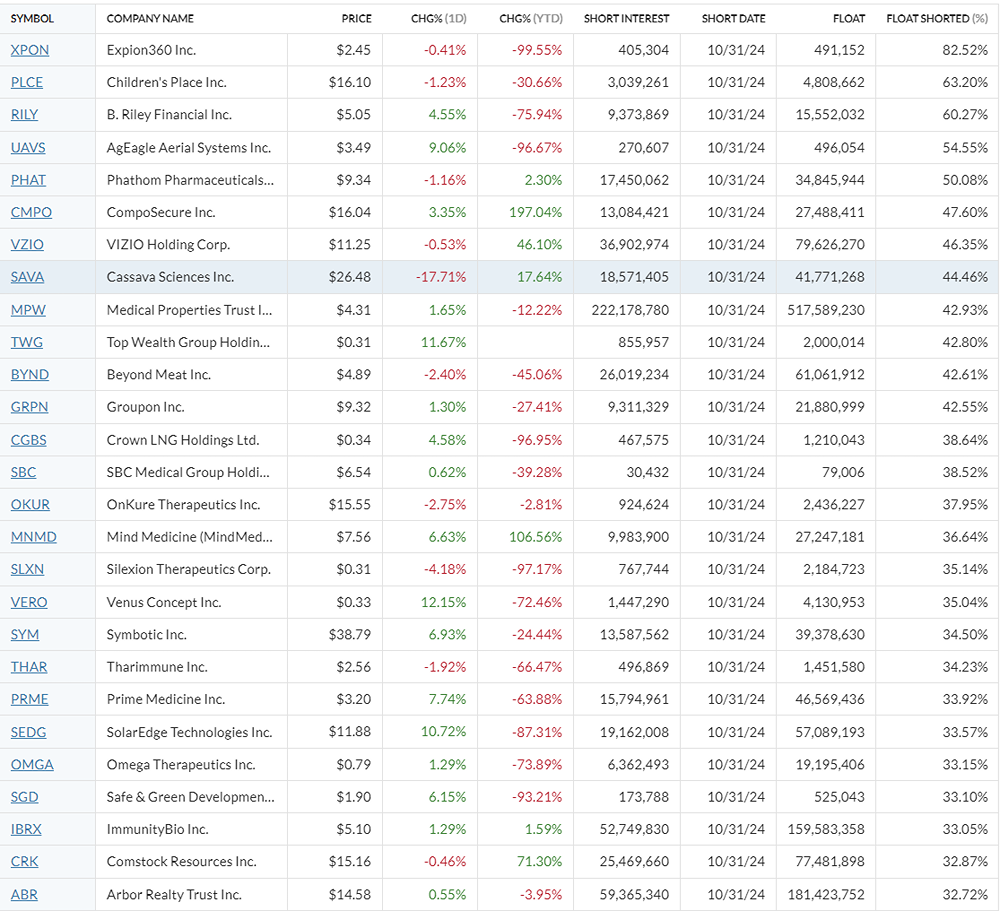
Task: Open the MNMD symbol link
Action: pyautogui.click(x=34, y=537)
